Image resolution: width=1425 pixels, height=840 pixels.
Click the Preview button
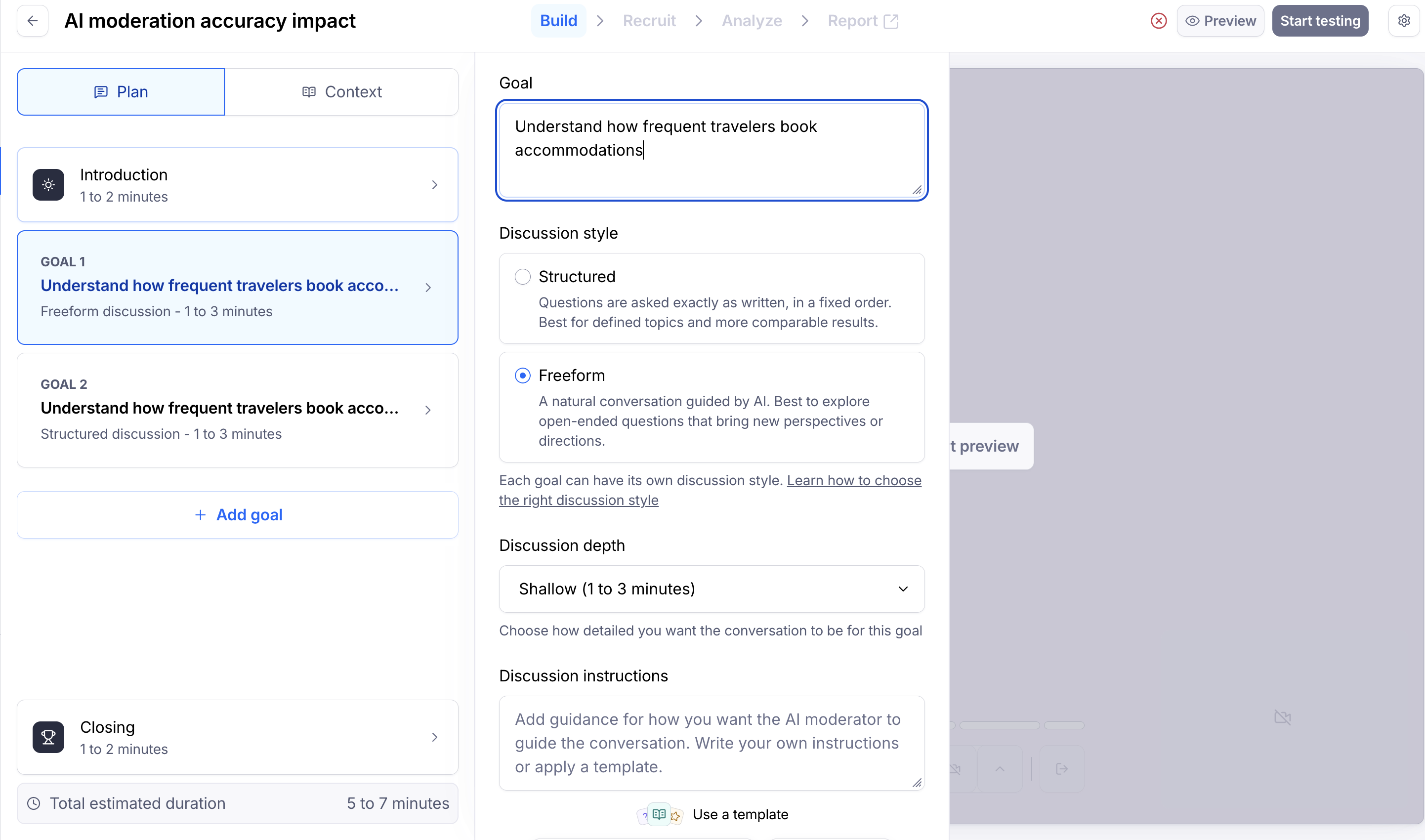(1220, 21)
